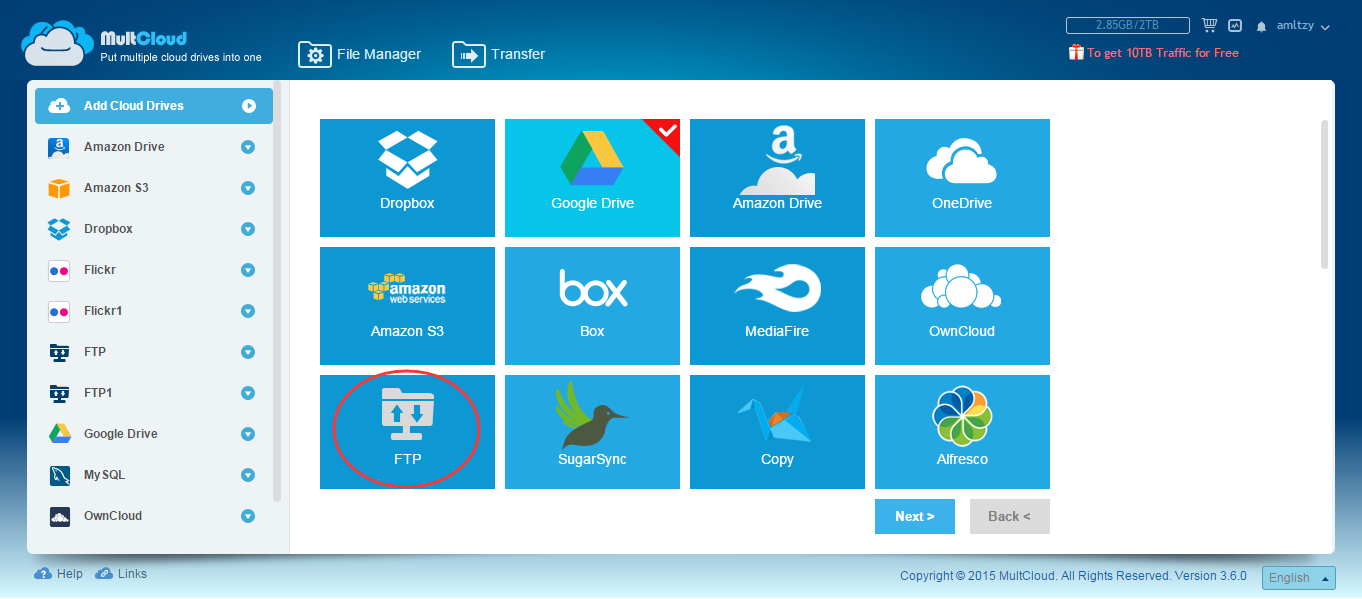The height and width of the screenshot is (599, 1362).
Task: Open Google Drive in the sidebar
Action: click(153, 434)
